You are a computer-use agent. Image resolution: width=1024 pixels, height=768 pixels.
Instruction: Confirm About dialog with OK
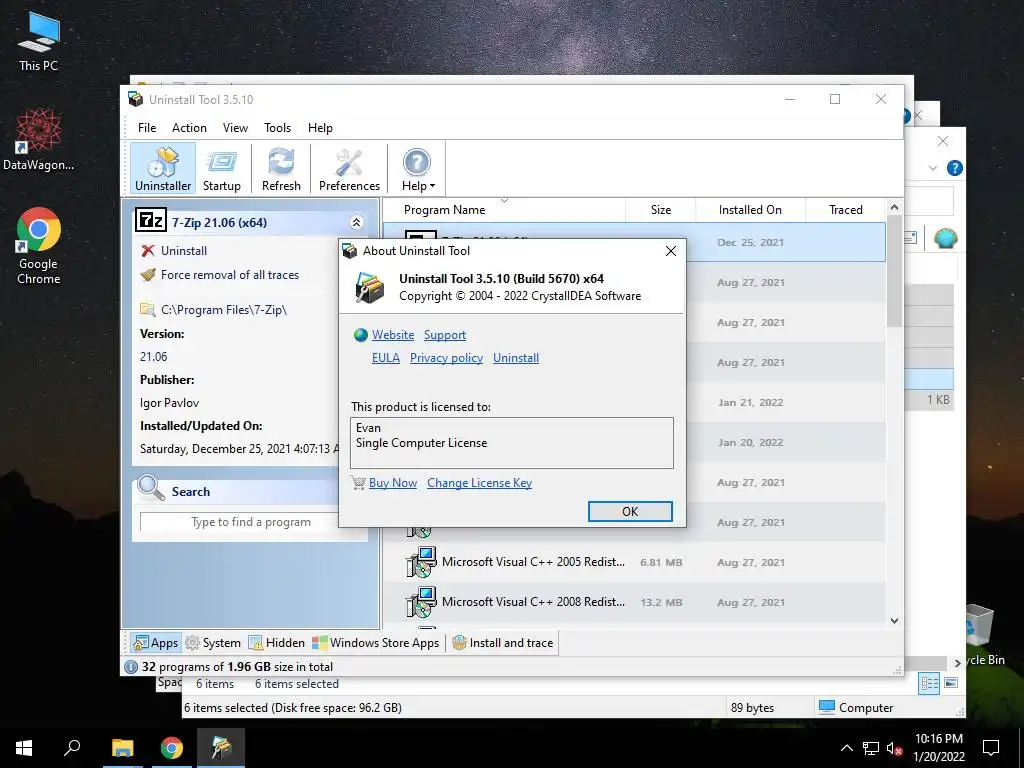[x=630, y=511]
